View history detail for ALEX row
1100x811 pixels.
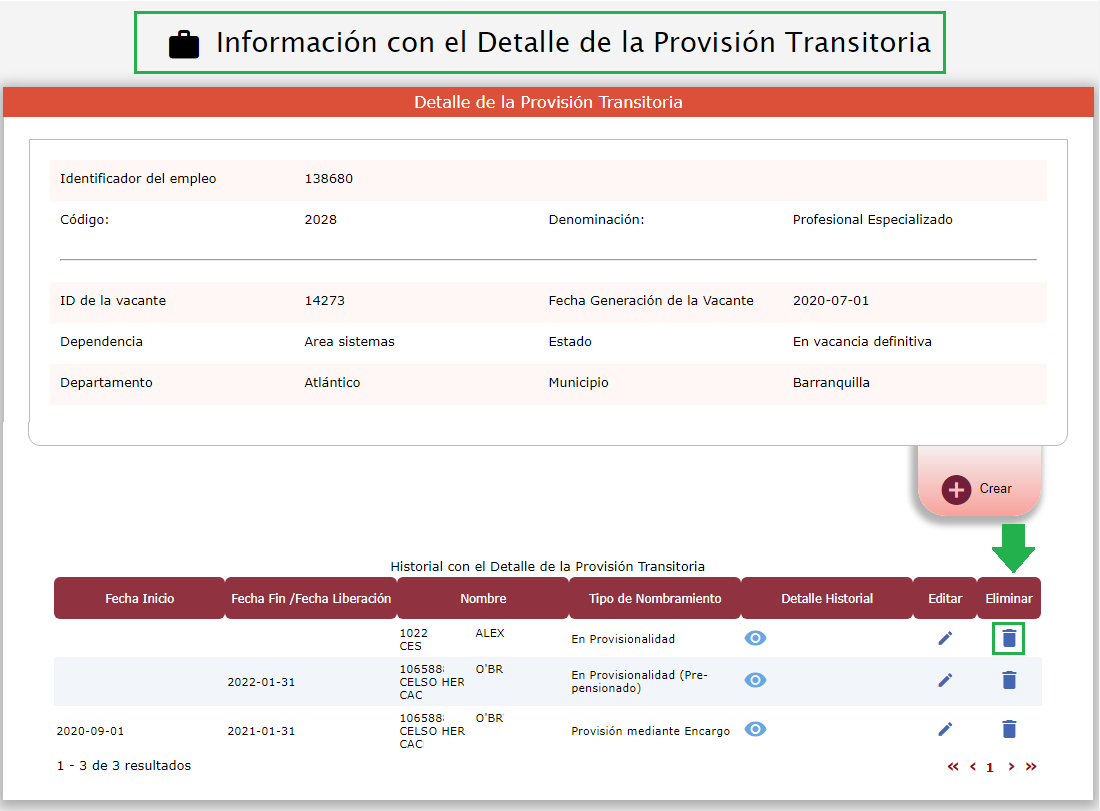[x=756, y=638]
